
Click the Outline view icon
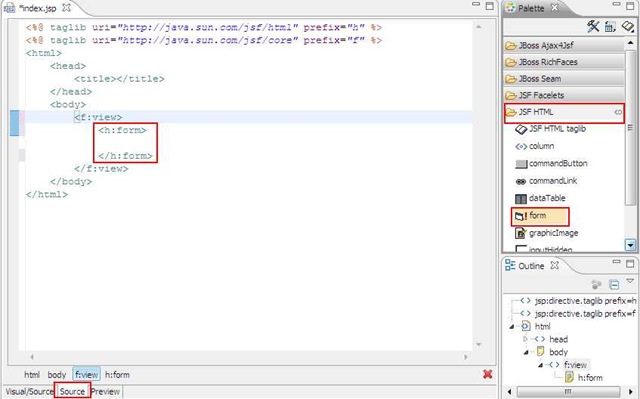tap(510, 265)
